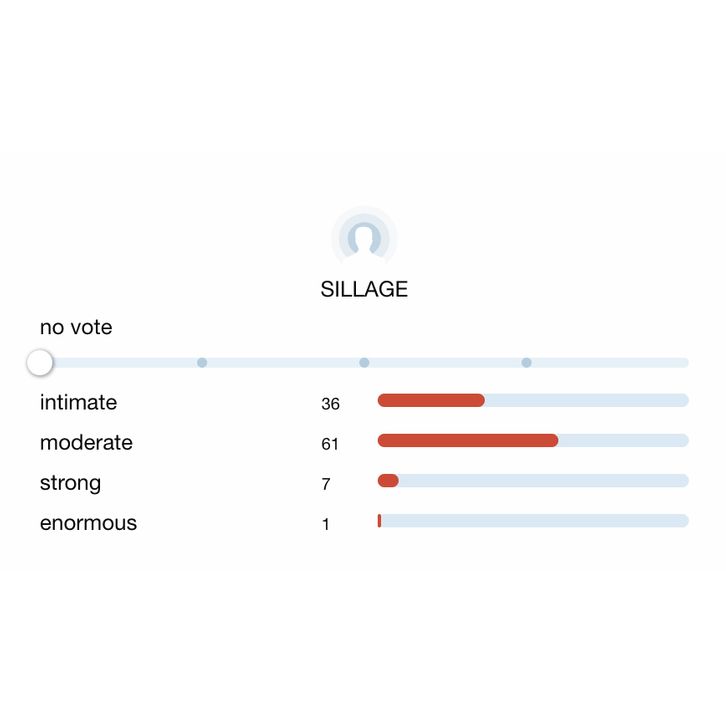Click the "moderate" label
The height and width of the screenshot is (726, 726).
tap(86, 442)
